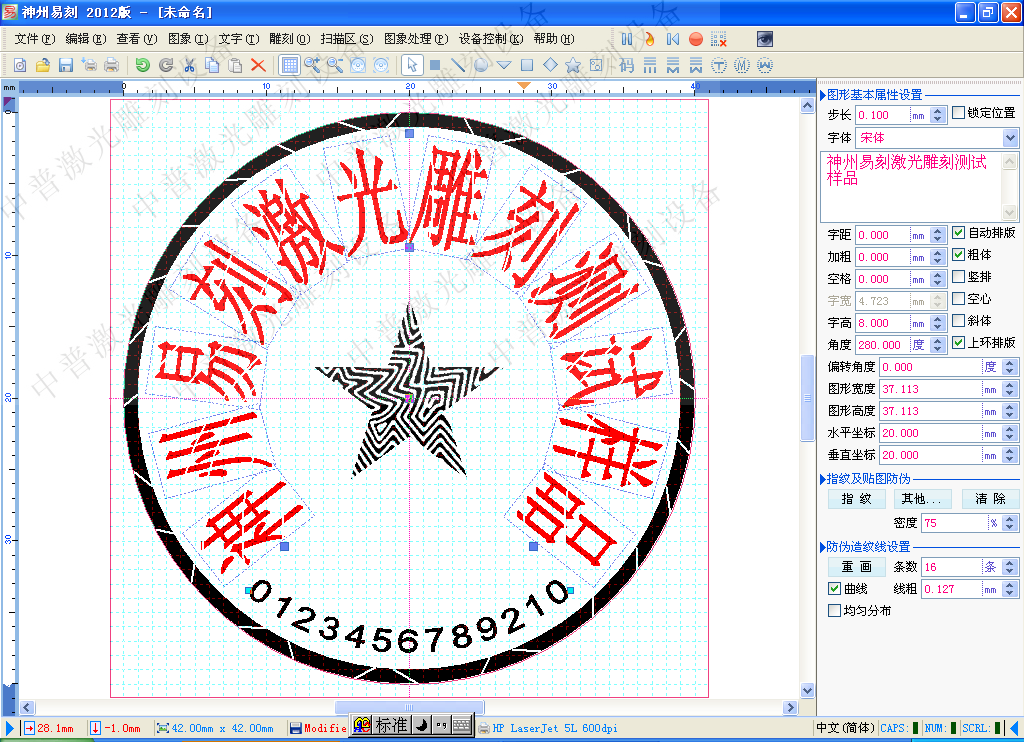This screenshot has width=1024, height=742.
Task: Click the 步长 step value stepper
Action: 938,115
